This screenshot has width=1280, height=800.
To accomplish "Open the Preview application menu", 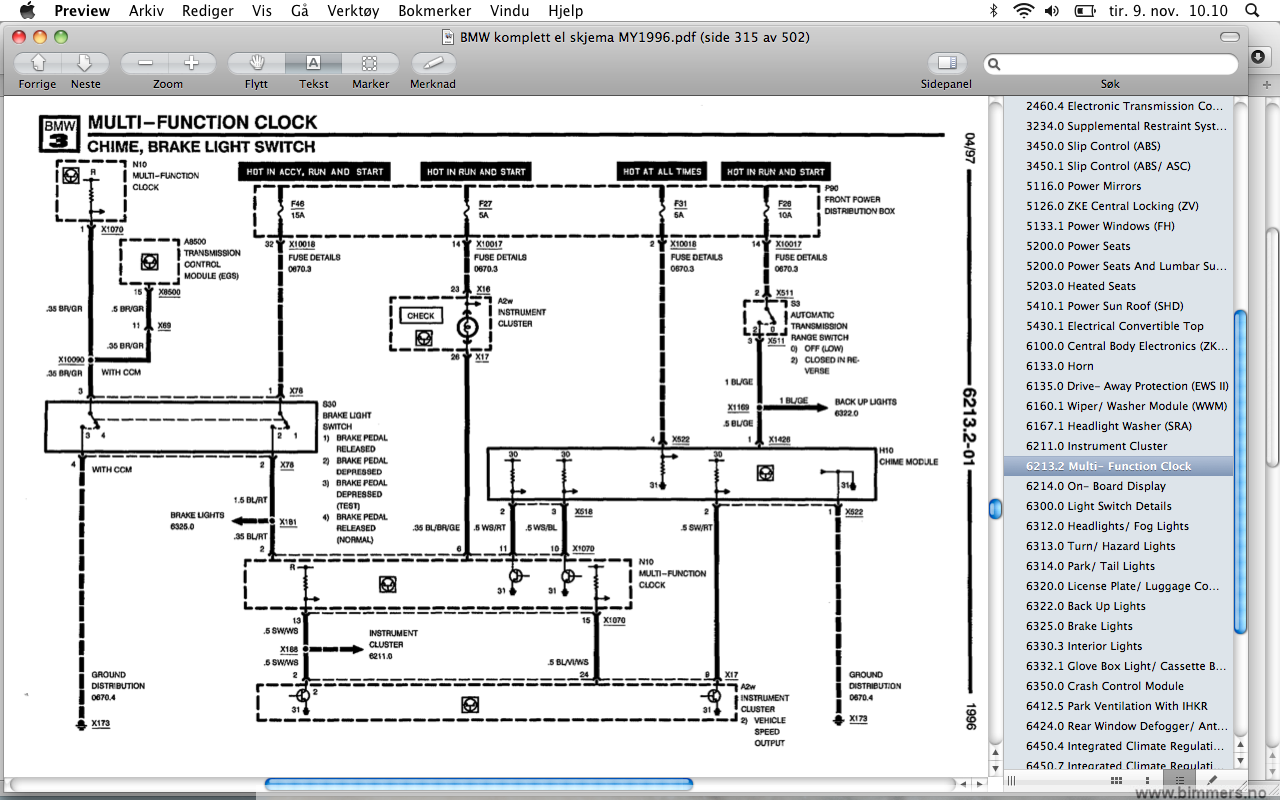I will coord(82,11).
